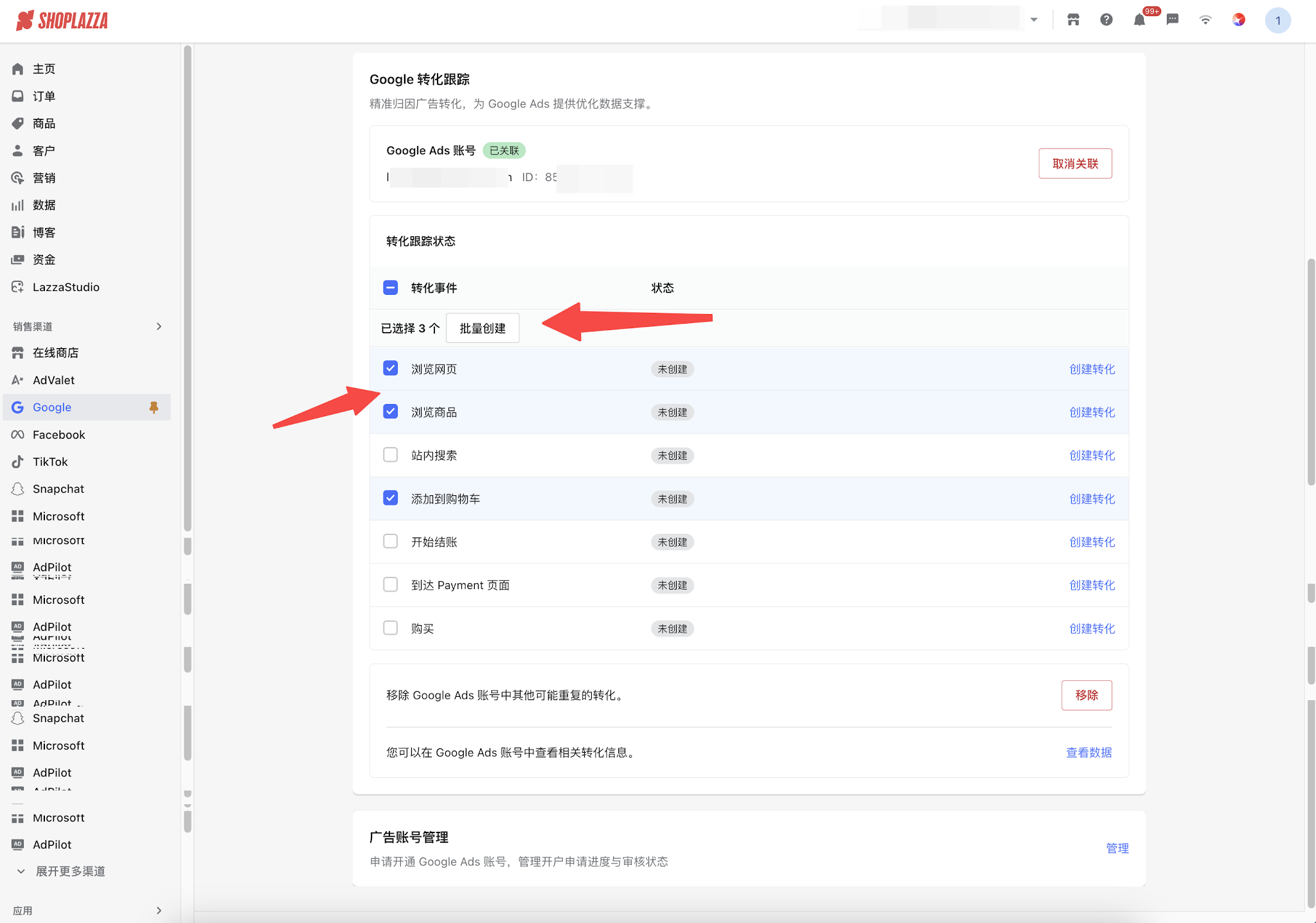Uncheck the 浏览商品 checkbox
Image resolution: width=1316 pixels, height=923 pixels.
point(391,411)
